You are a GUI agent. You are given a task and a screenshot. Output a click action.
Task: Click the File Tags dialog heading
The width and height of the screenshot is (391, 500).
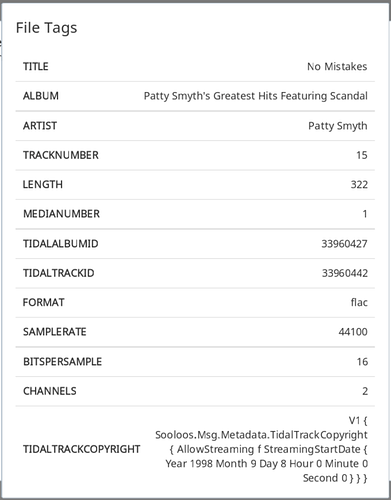click(46, 28)
